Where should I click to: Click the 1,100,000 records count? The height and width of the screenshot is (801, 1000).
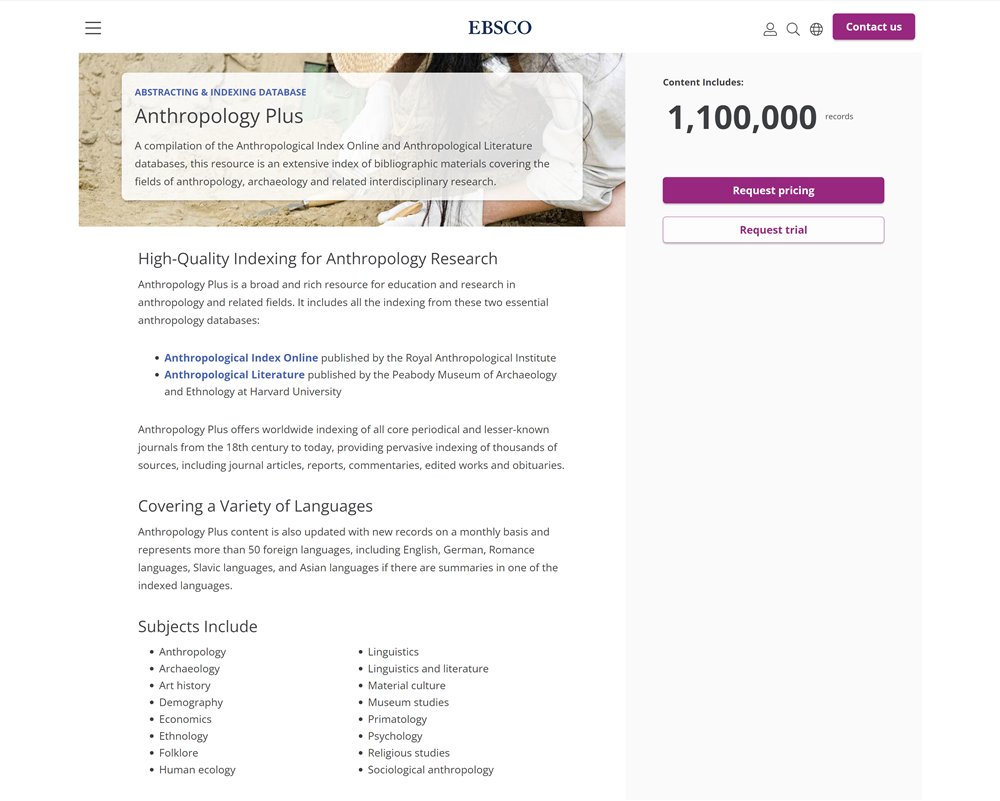[742, 118]
